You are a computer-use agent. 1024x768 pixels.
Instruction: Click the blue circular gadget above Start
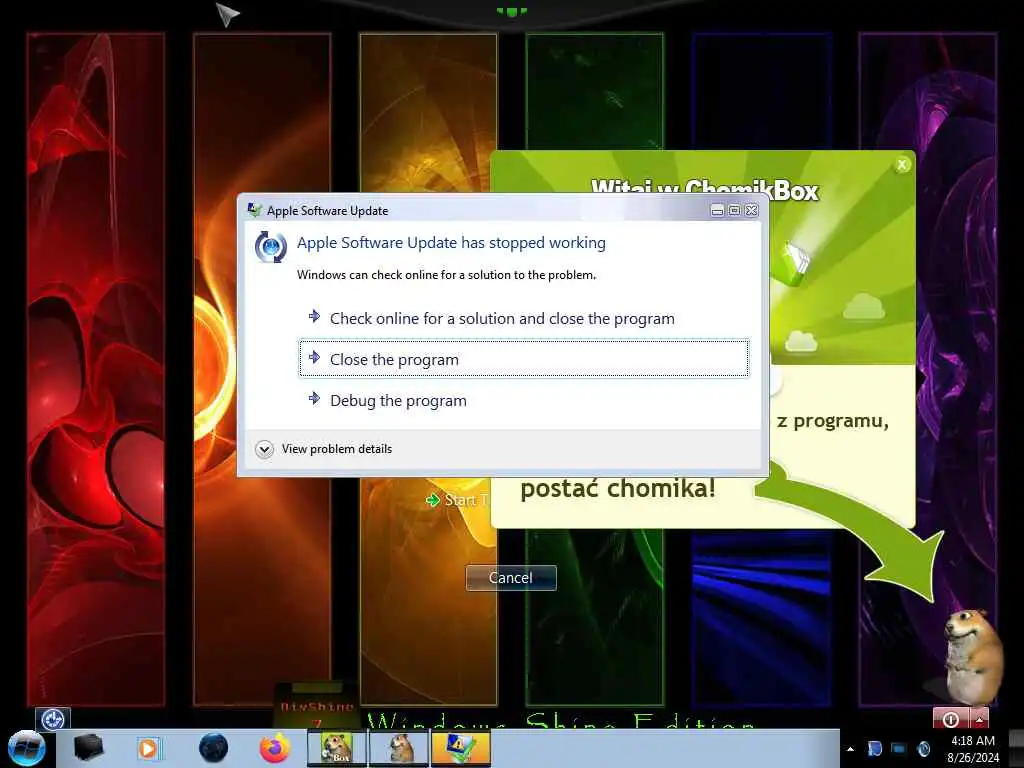click(x=53, y=719)
